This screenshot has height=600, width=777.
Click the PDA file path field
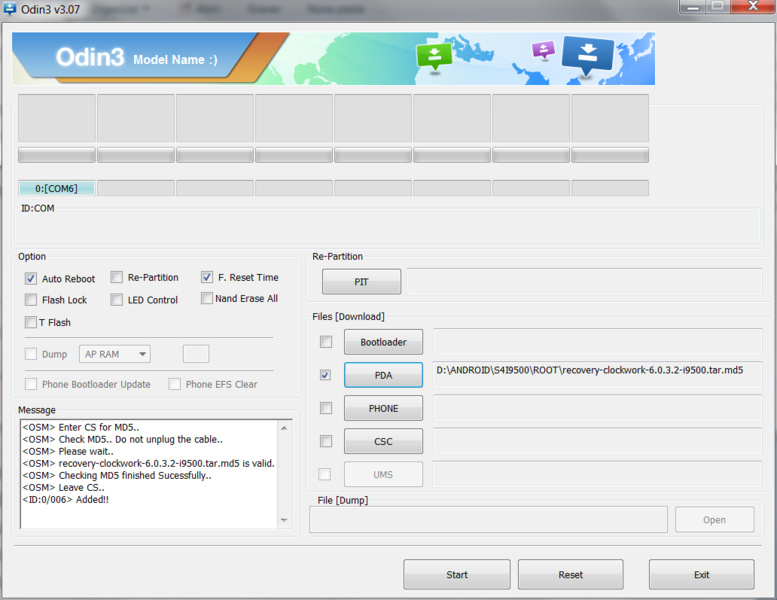(597, 375)
